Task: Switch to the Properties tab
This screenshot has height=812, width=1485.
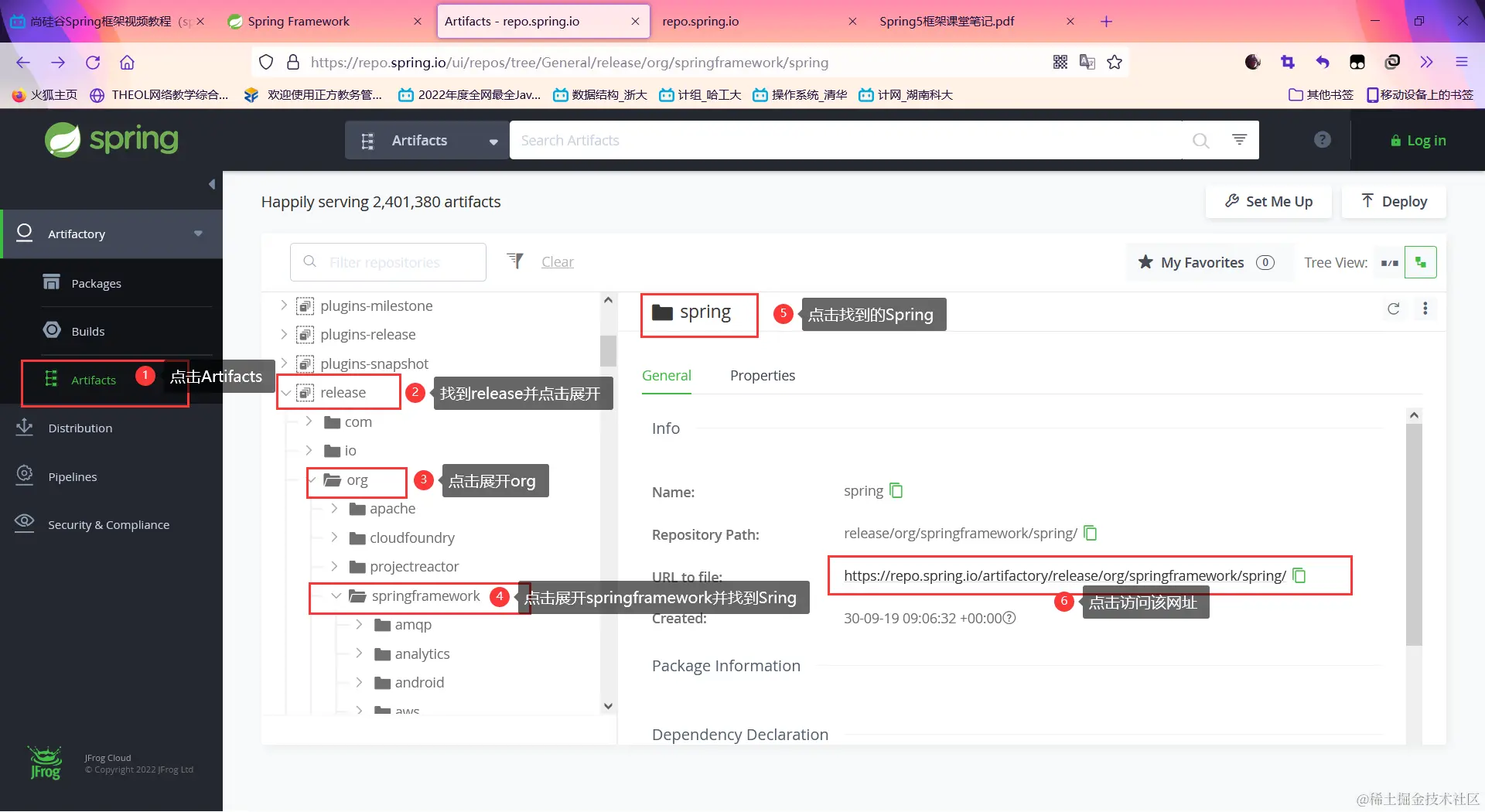Action: click(762, 376)
